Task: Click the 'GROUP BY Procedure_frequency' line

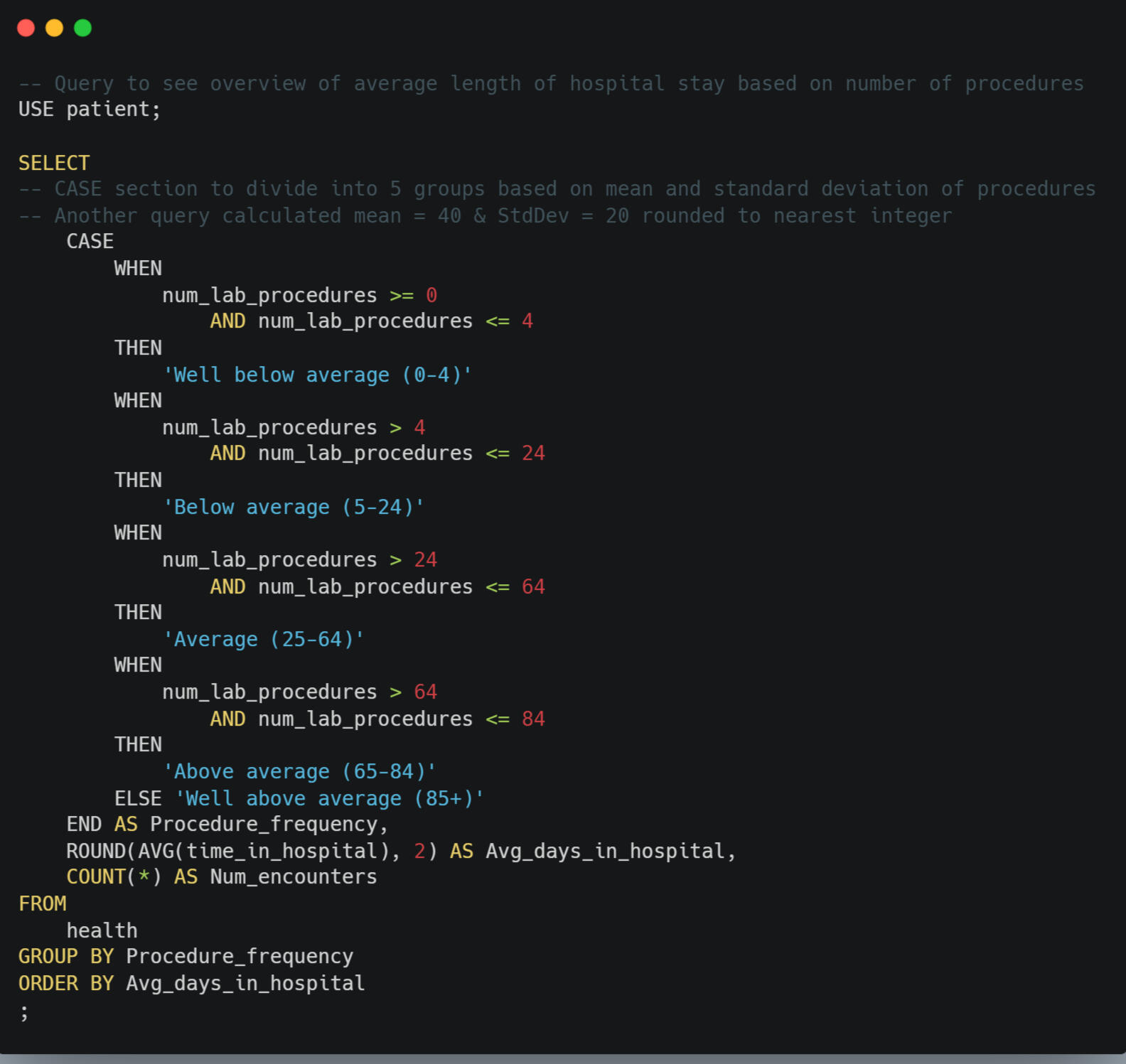Action: [x=186, y=957]
